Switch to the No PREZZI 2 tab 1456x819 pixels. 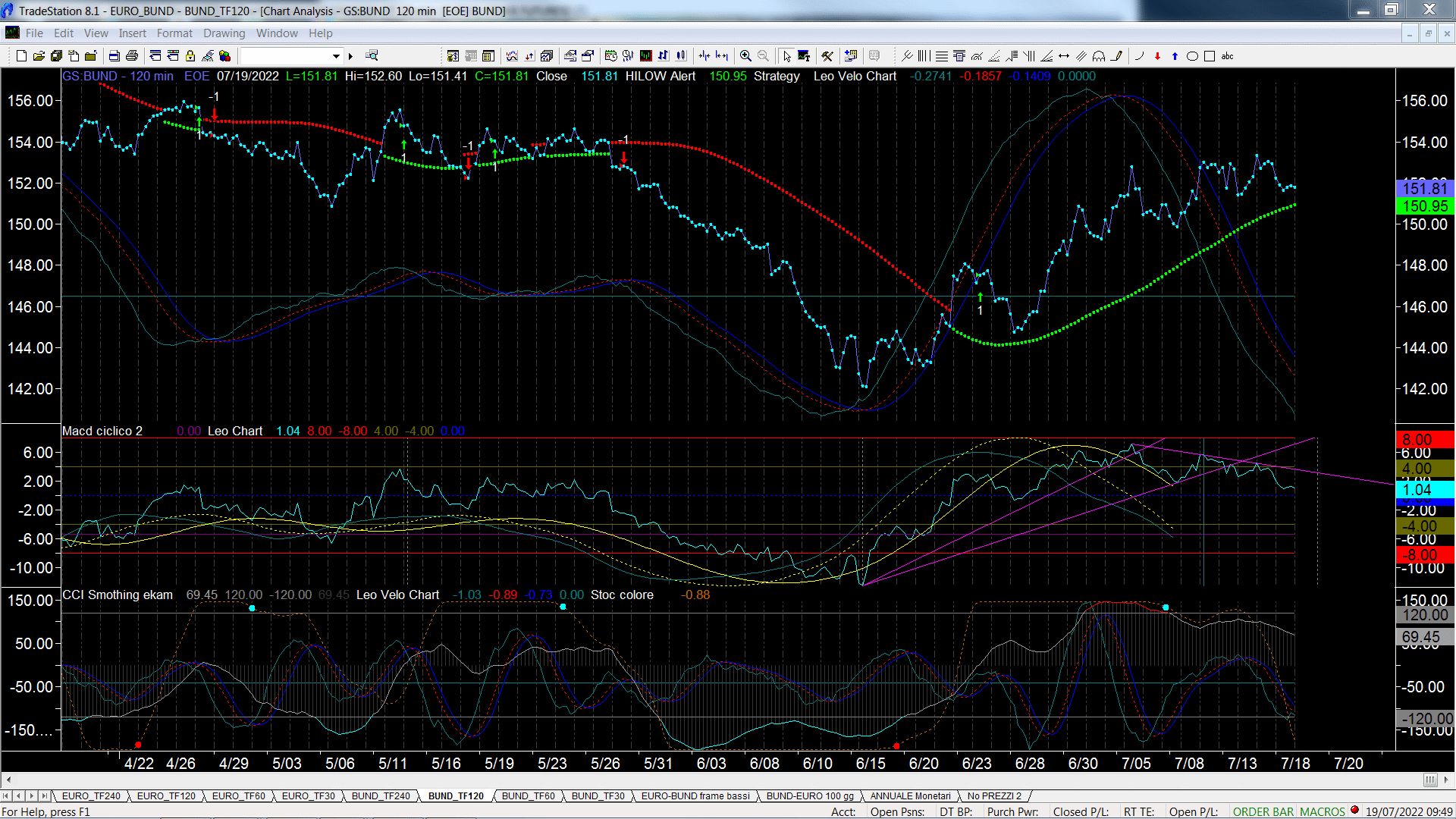(994, 796)
